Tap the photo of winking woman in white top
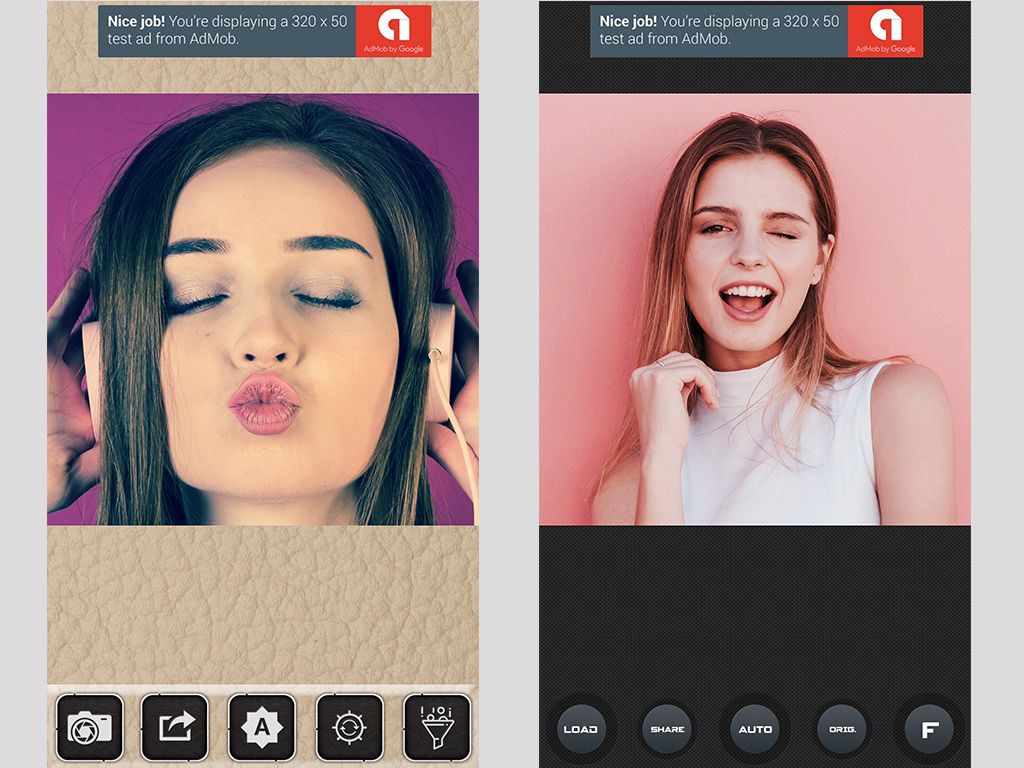The height and width of the screenshot is (768, 1024). pyautogui.click(x=755, y=310)
